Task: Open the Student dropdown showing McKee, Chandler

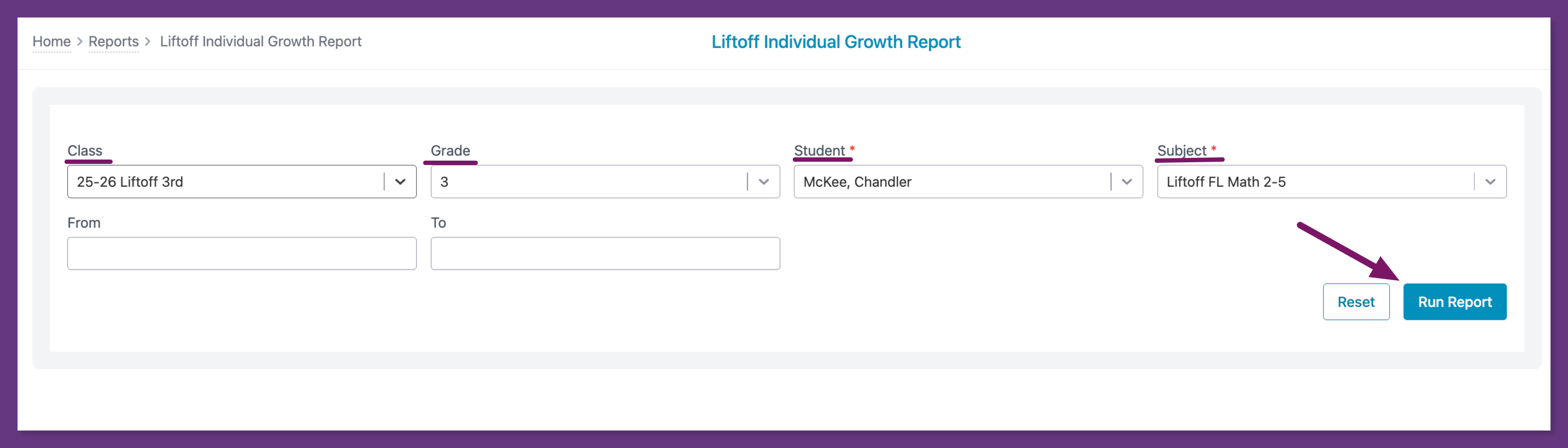Action: 951,182
